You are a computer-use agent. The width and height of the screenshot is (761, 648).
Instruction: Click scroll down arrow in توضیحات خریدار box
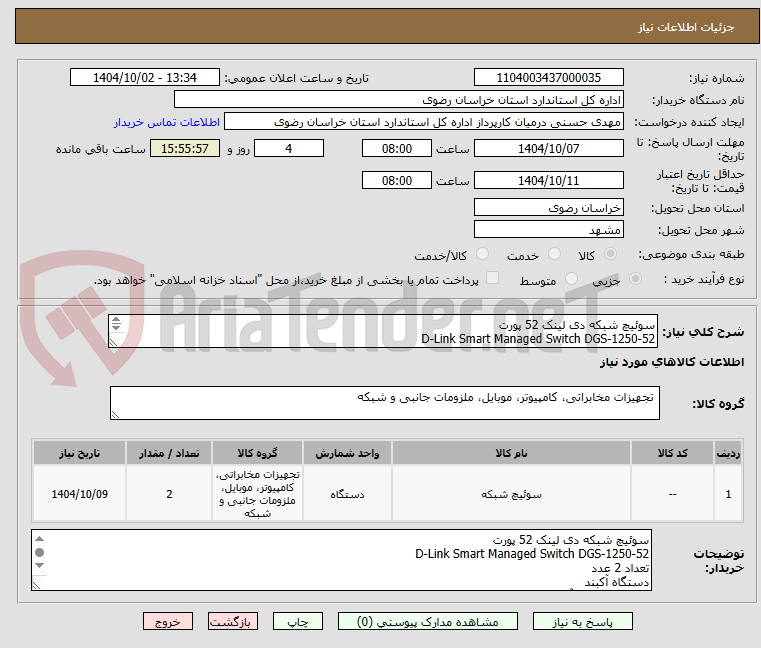click(40, 565)
